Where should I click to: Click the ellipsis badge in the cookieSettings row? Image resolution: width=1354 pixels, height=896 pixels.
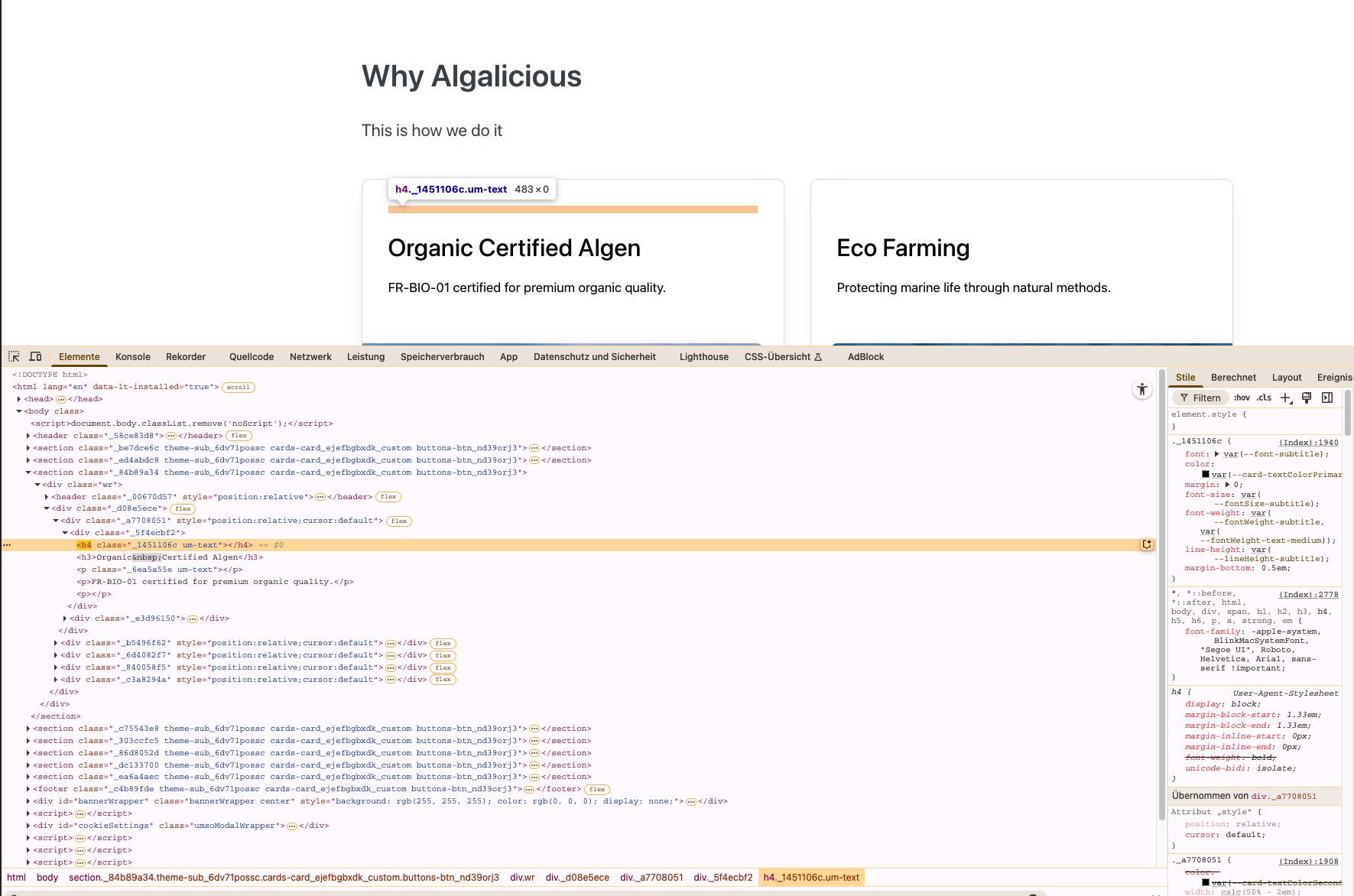point(292,826)
